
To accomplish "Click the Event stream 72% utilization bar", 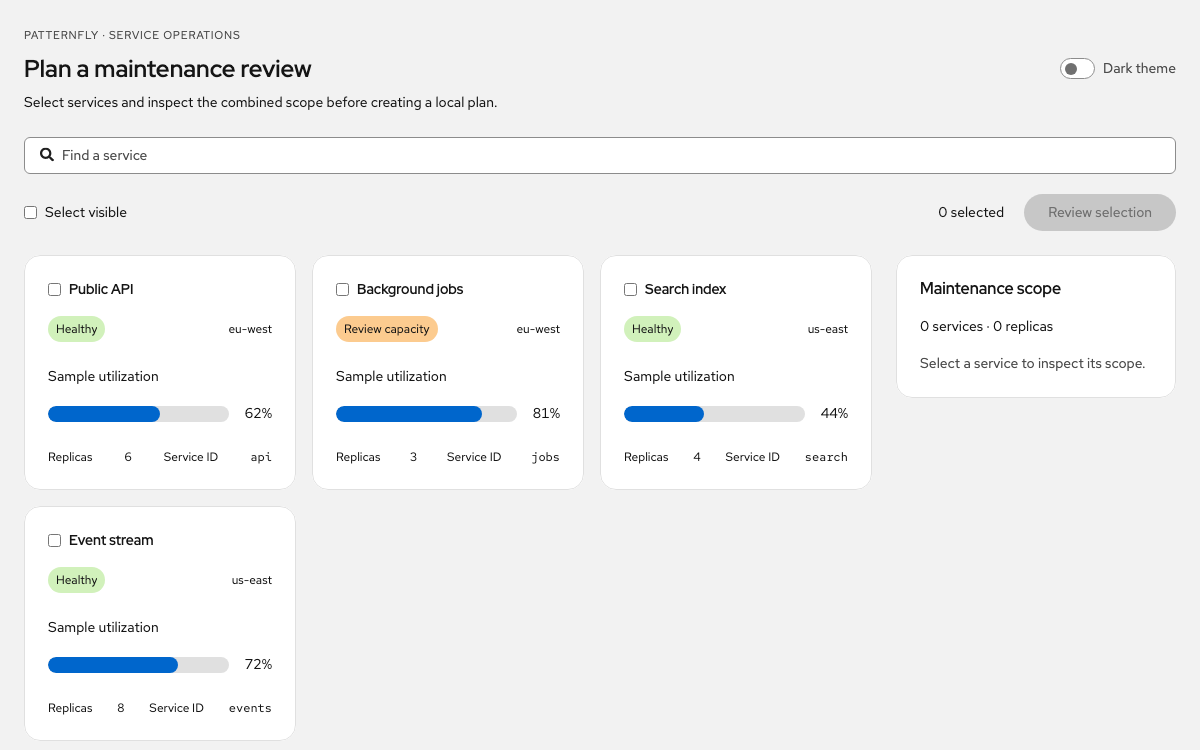I will pos(138,665).
